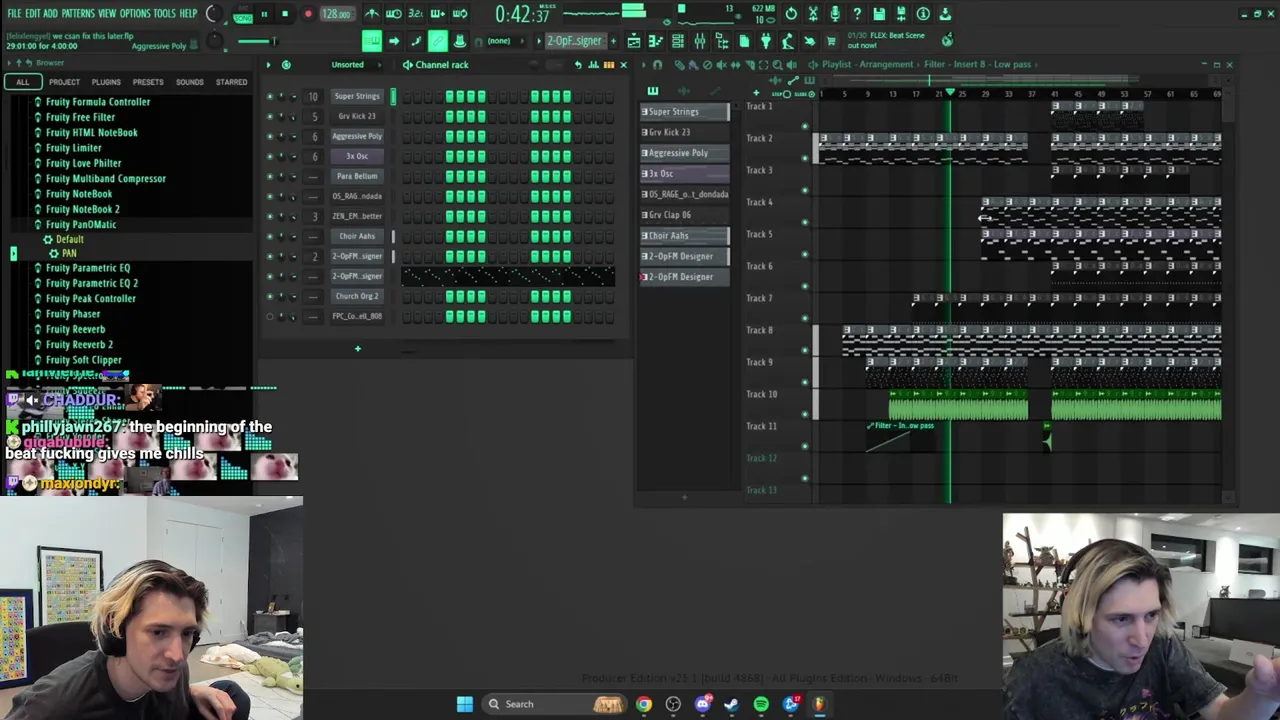Toggle the link (chain) icon in pattern toolbar
Image resolution: width=1280 pixels, height=720 pixels.
pyautogui.click(x=437, y=41)
